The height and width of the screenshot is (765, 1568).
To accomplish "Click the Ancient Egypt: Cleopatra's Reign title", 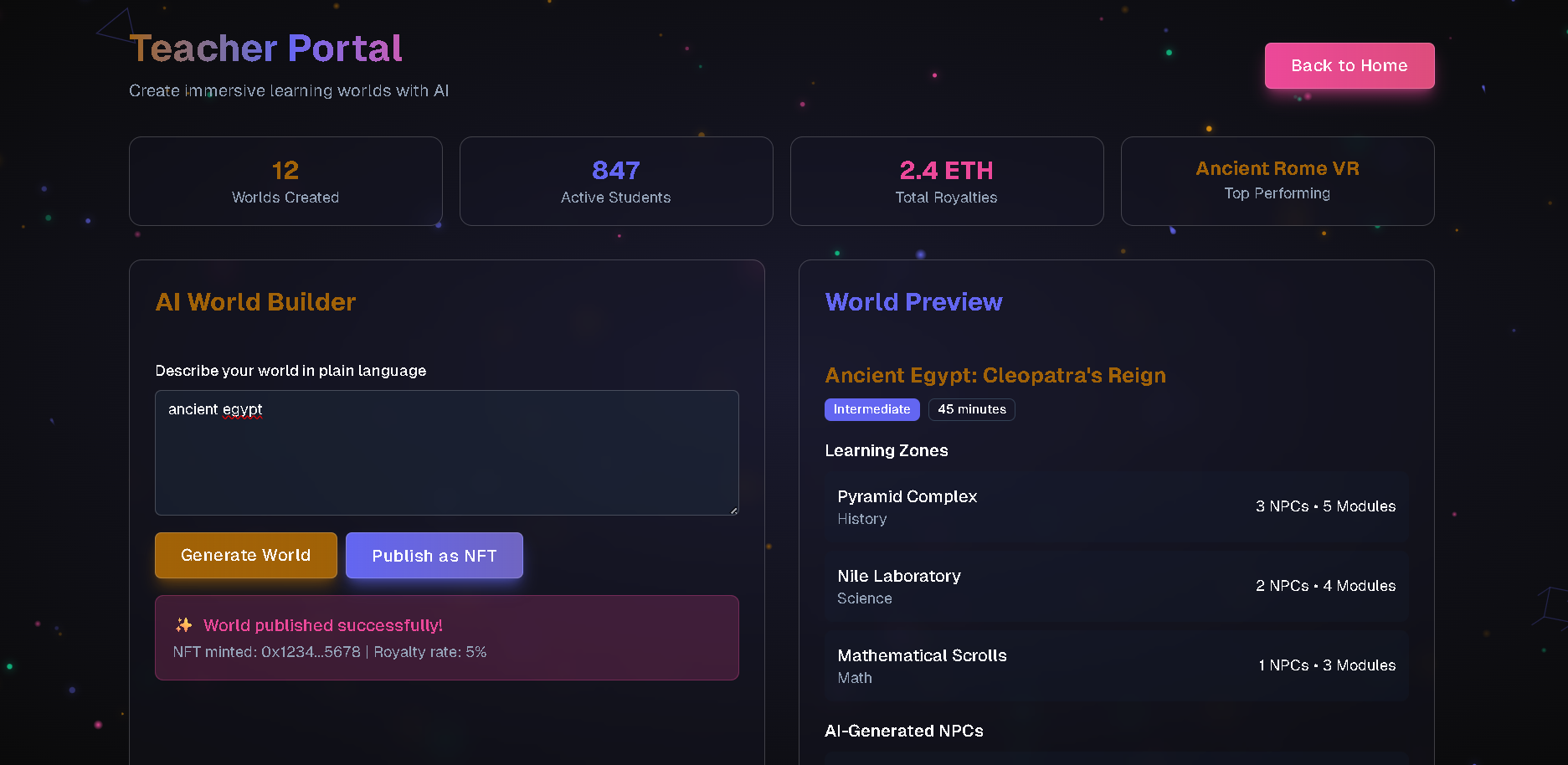I will click(995, 375).
